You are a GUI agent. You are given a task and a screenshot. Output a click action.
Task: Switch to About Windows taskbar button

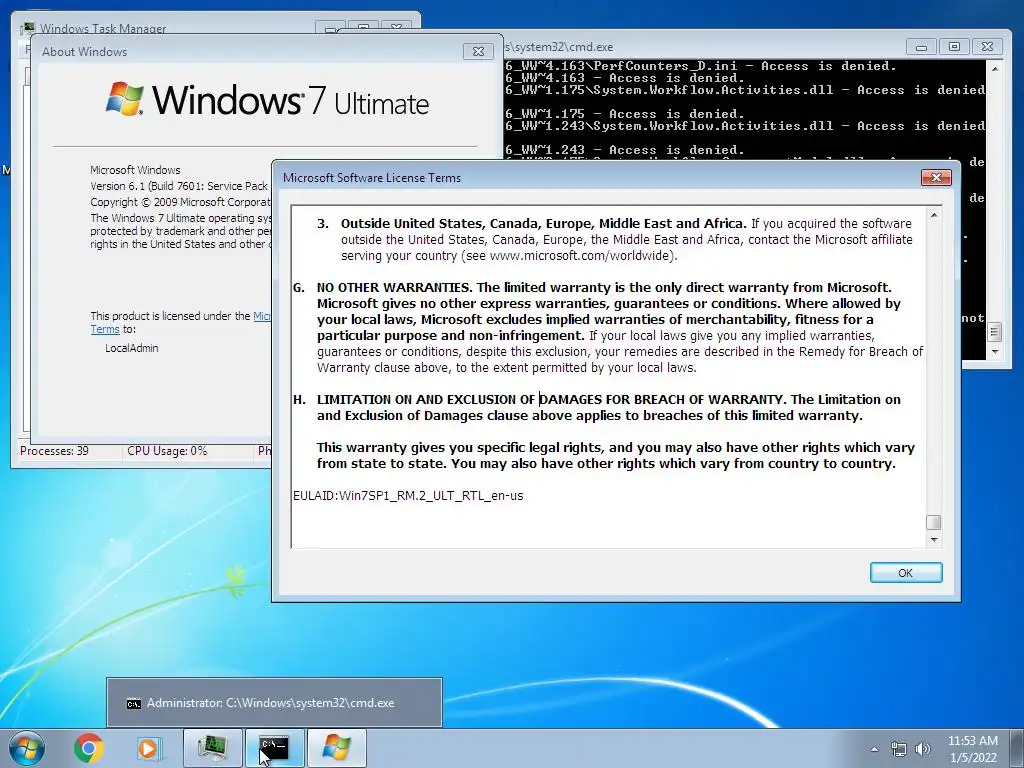(336, 748)
